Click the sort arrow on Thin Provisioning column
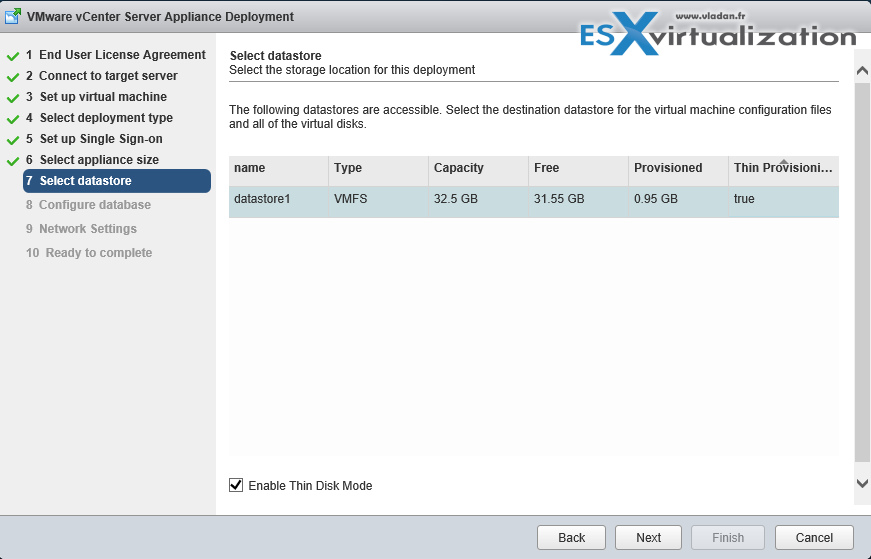Viewport: 871px width, 559px height. (x=783, y=162)
